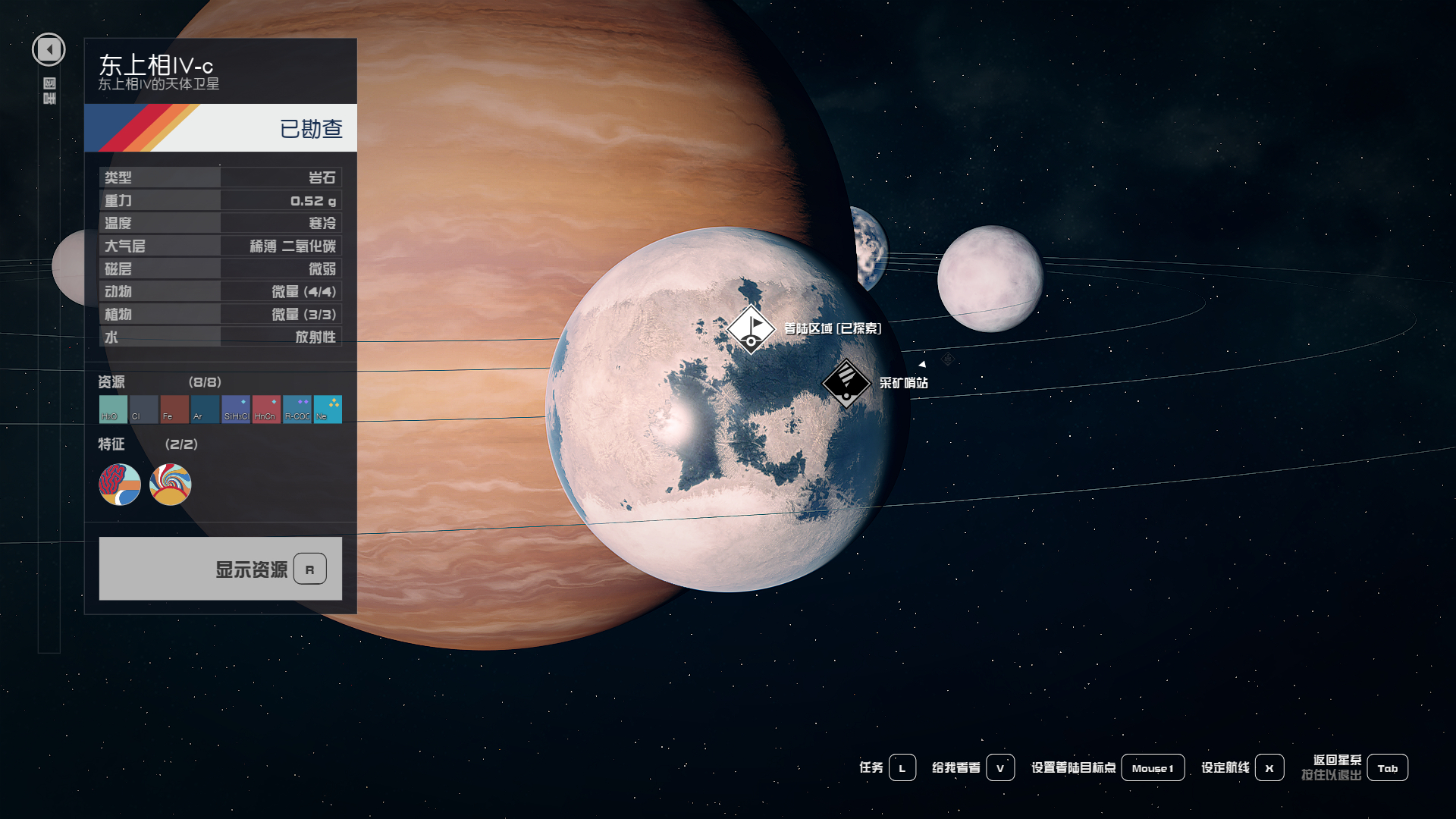Screen dimensions: 1456x819
Task: Select the R-COC resource tile
Action: tap(297, 409)
